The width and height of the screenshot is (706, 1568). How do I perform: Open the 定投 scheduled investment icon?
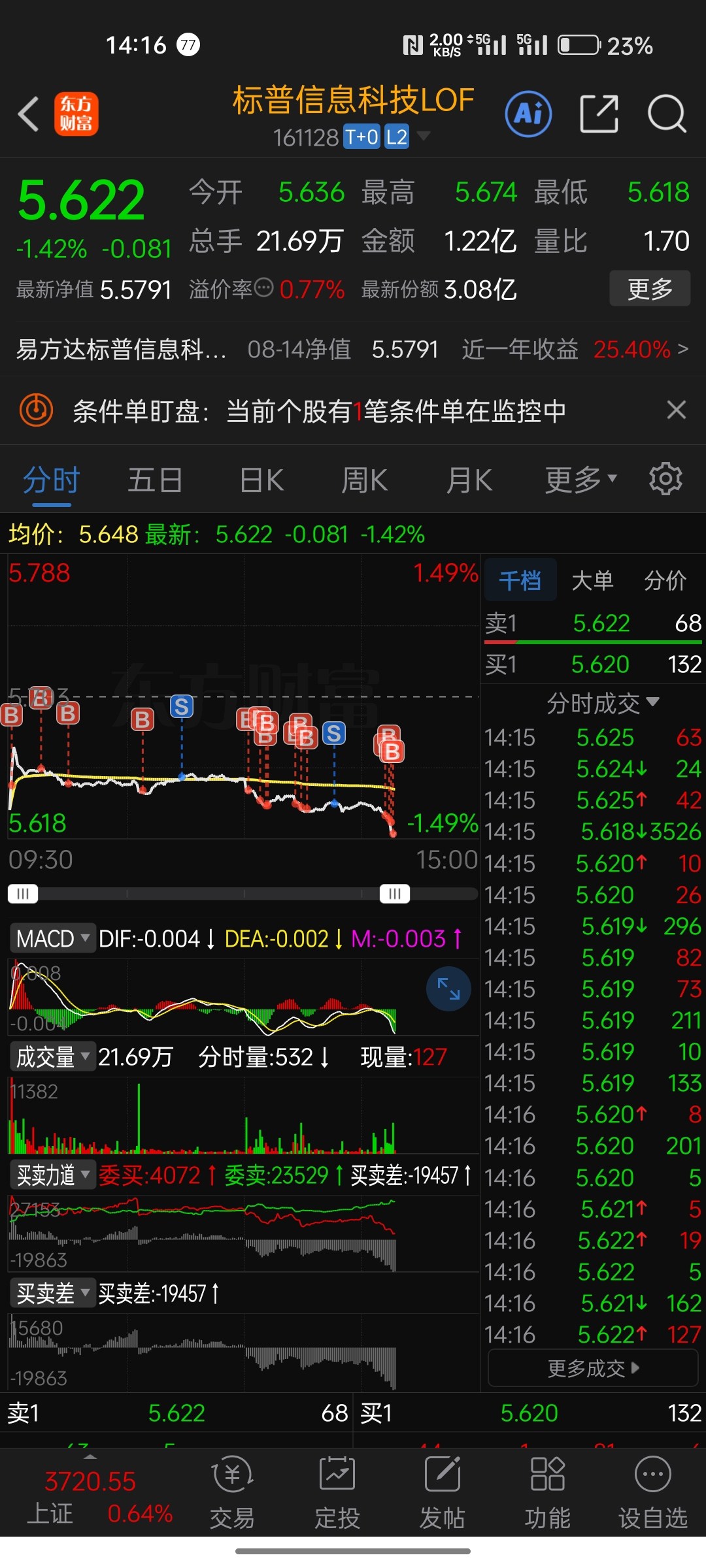pyautogui.click(x=337, y=1493)
